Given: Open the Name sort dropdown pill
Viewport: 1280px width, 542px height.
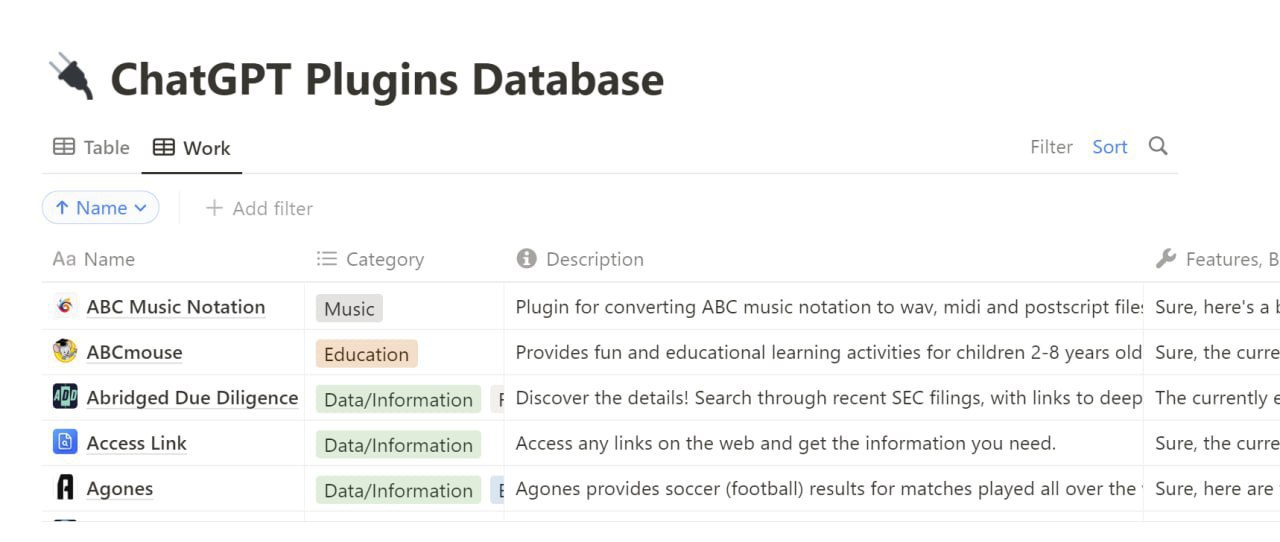Looking at the screenshot, I should click(101, 208).
